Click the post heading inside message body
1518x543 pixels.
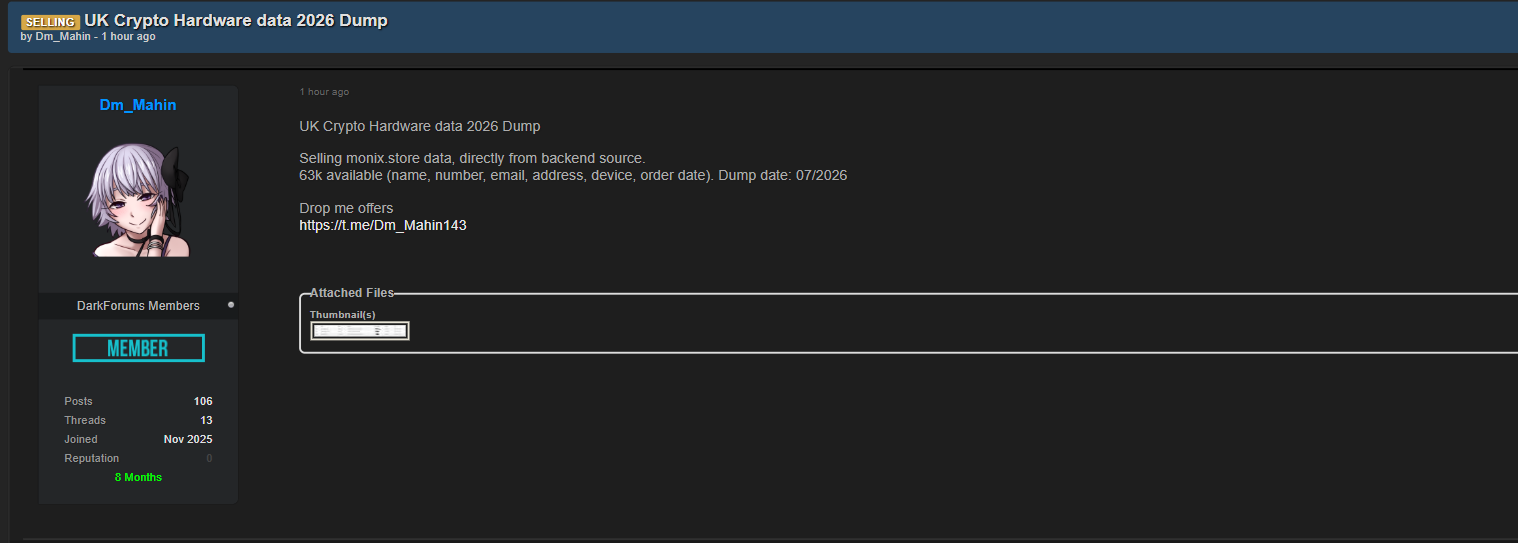click(x=420, y=127)
